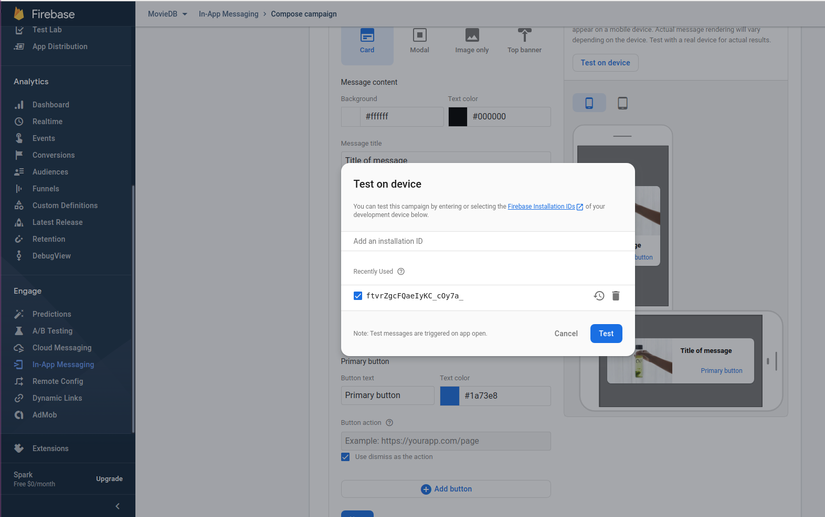Screen dimensions: 825x517
Task: Open Retention icon in sidebar
Action: tap(19, 239)
